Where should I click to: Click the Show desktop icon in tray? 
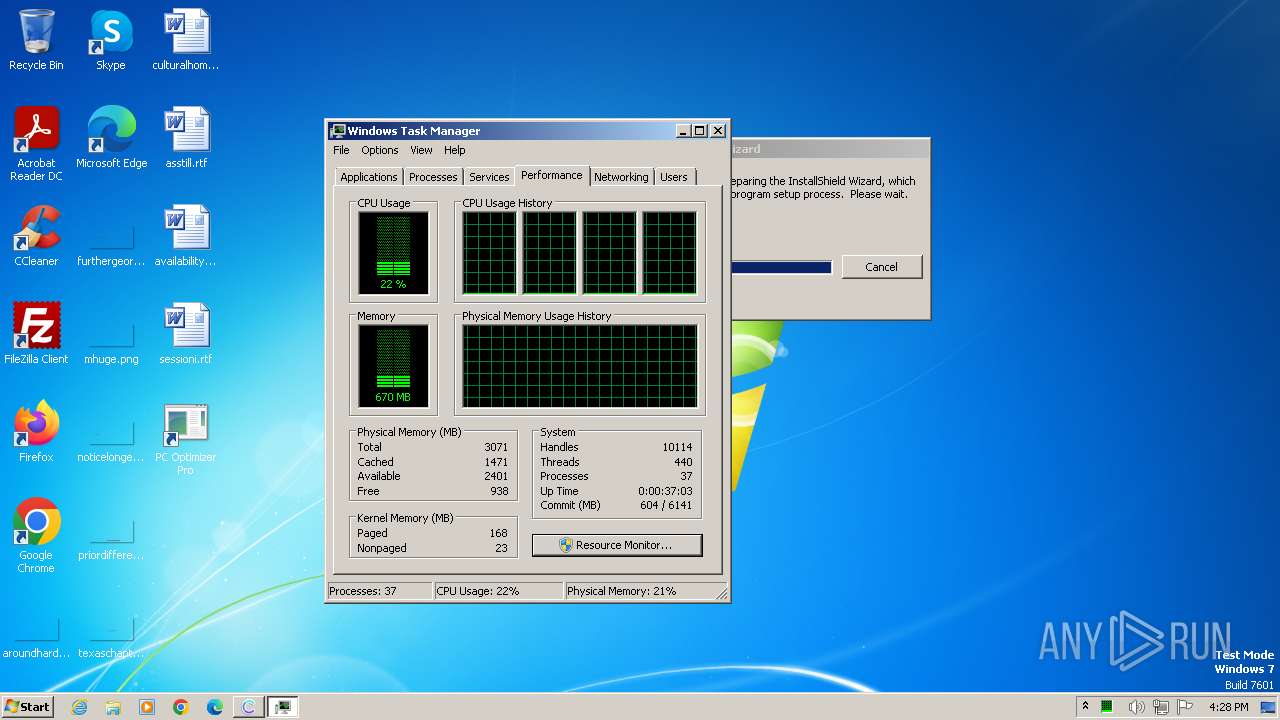pyautogui.click(x=1270, y=707)
